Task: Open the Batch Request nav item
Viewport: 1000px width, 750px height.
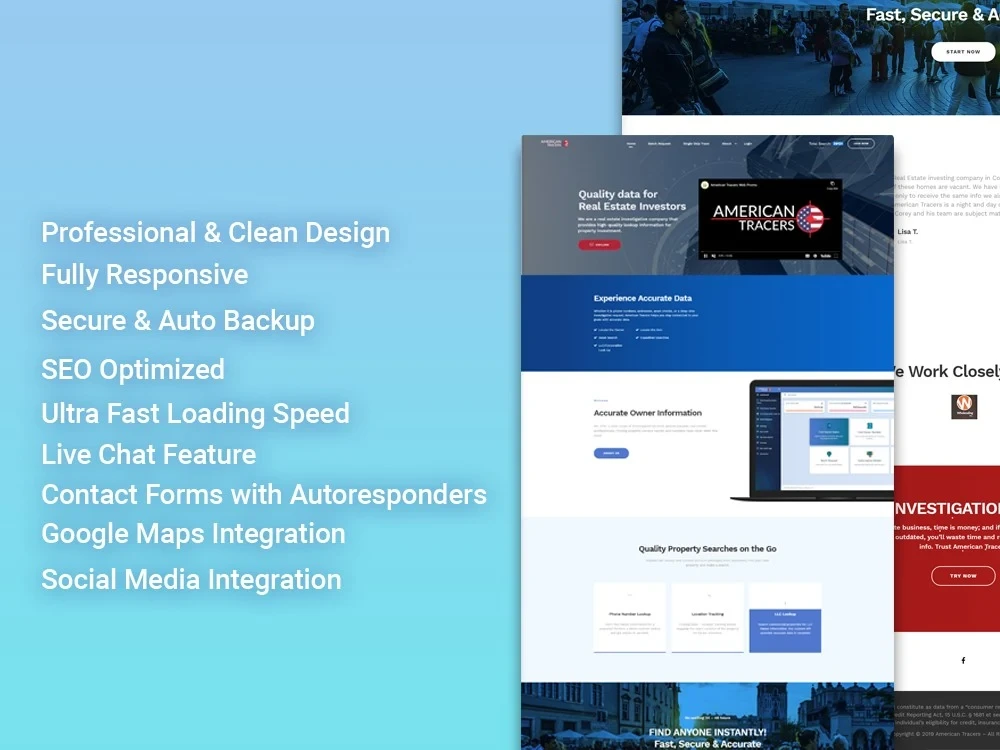Action: [659, 143]
